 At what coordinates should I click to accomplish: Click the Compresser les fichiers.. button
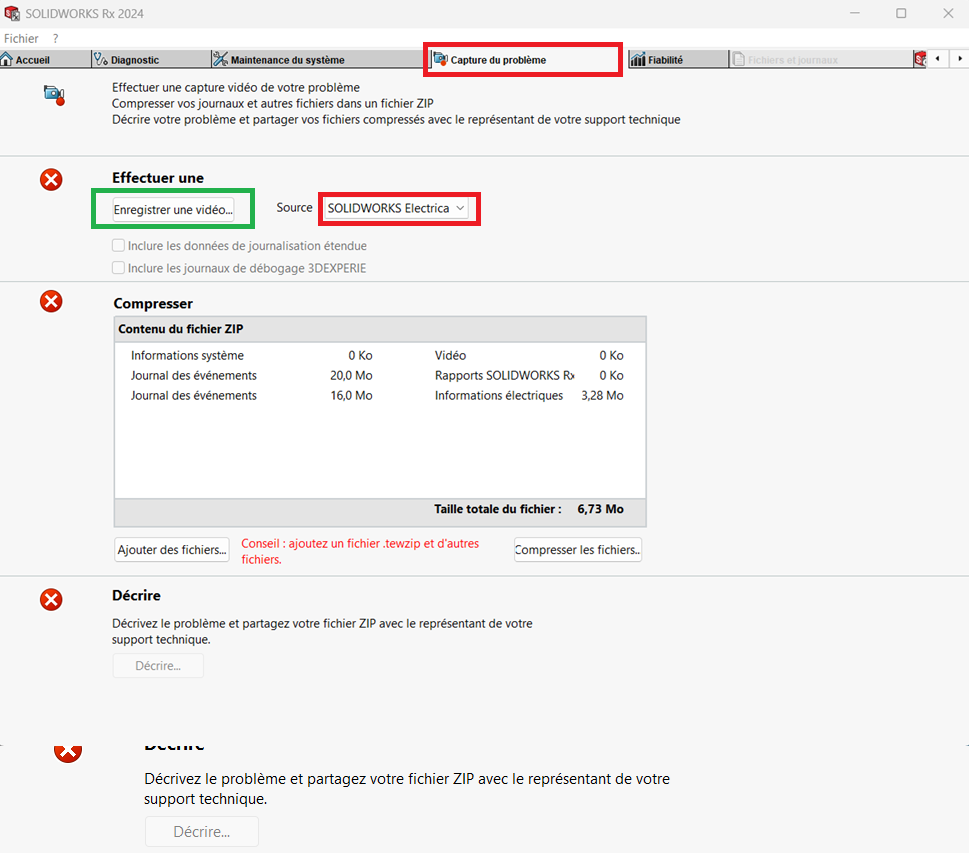tap(578, 550)
